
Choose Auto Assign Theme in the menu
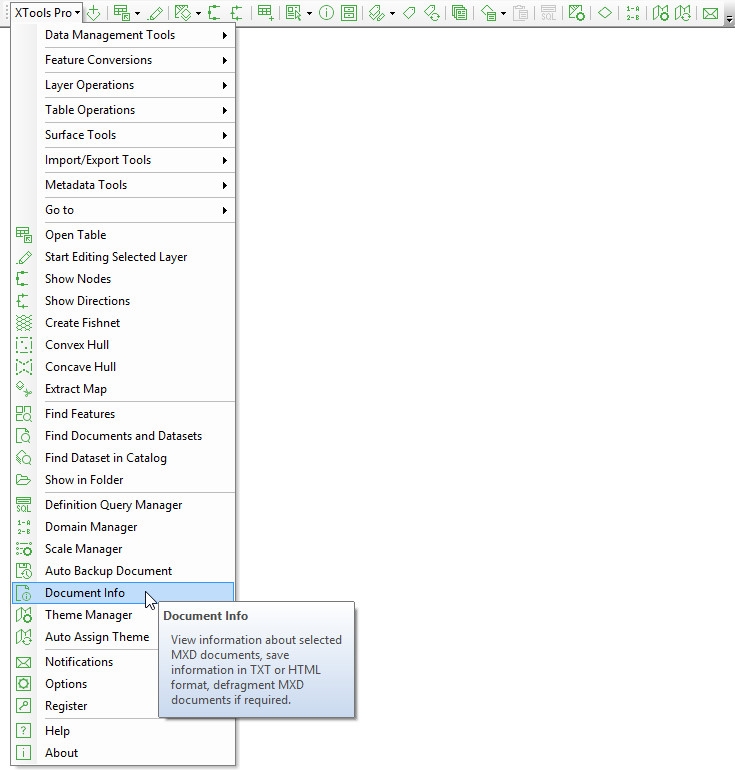85,638
